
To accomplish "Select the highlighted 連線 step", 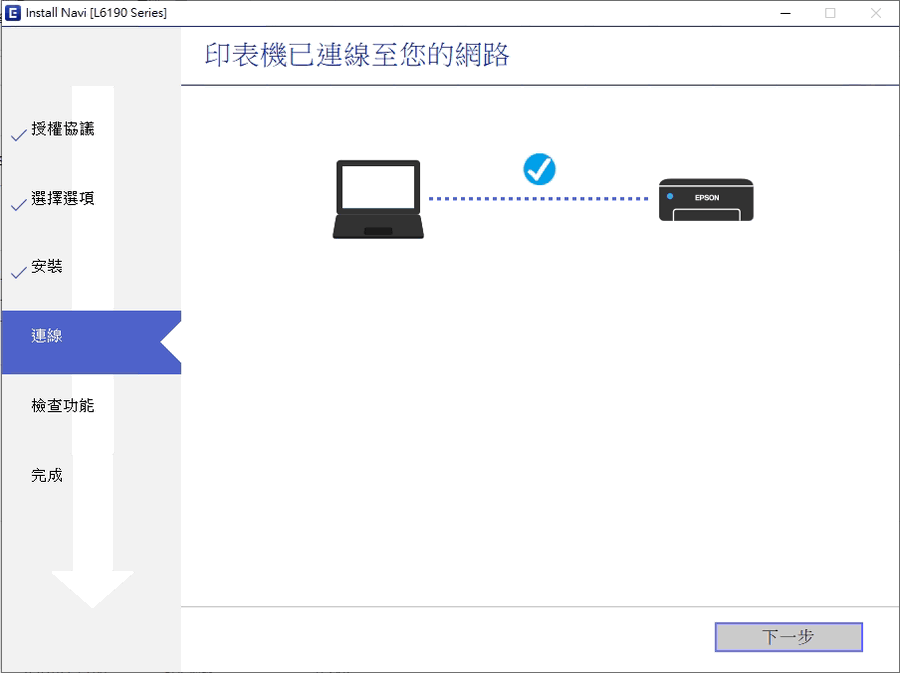I will (x=47, y=337).
